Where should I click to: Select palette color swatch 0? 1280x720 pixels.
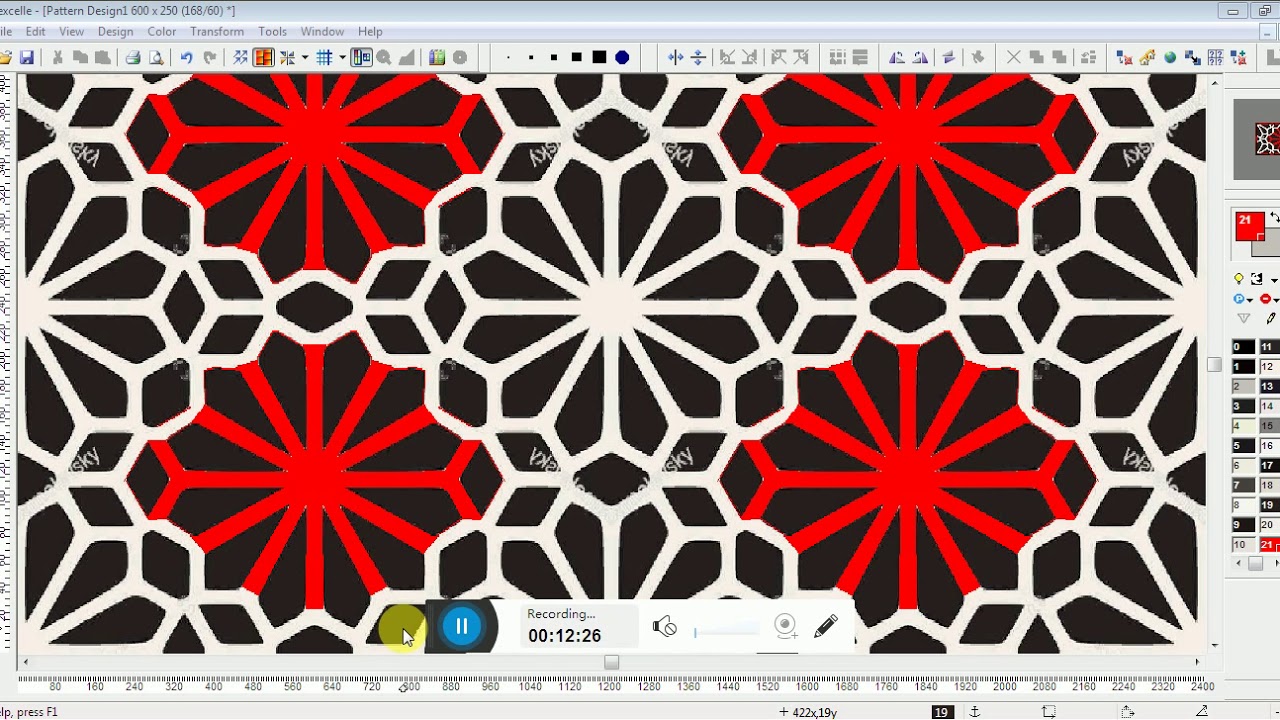[1243, 347]
